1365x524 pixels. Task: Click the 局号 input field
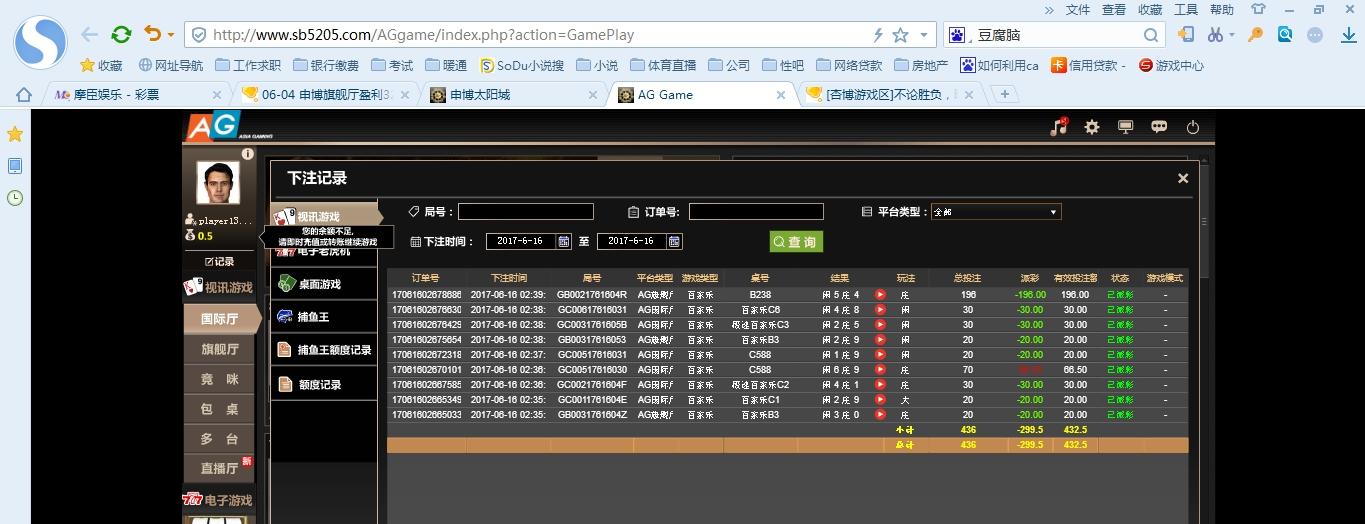click(x=525, y=212)
